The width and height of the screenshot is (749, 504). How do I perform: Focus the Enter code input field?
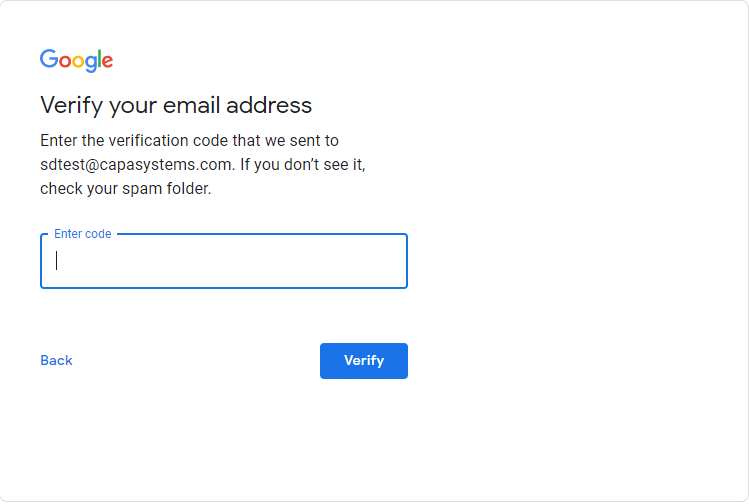224,261
